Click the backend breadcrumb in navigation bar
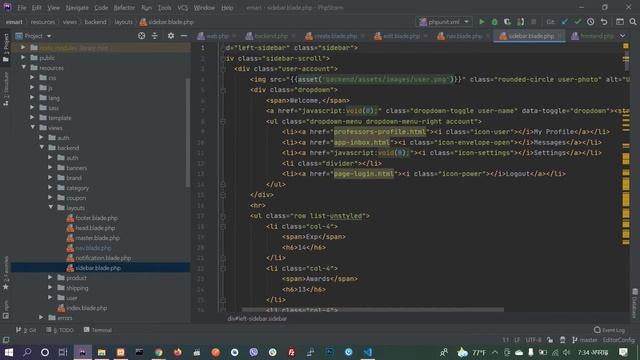The width and height of the screenshot is (640, 360). click(95, 22)
